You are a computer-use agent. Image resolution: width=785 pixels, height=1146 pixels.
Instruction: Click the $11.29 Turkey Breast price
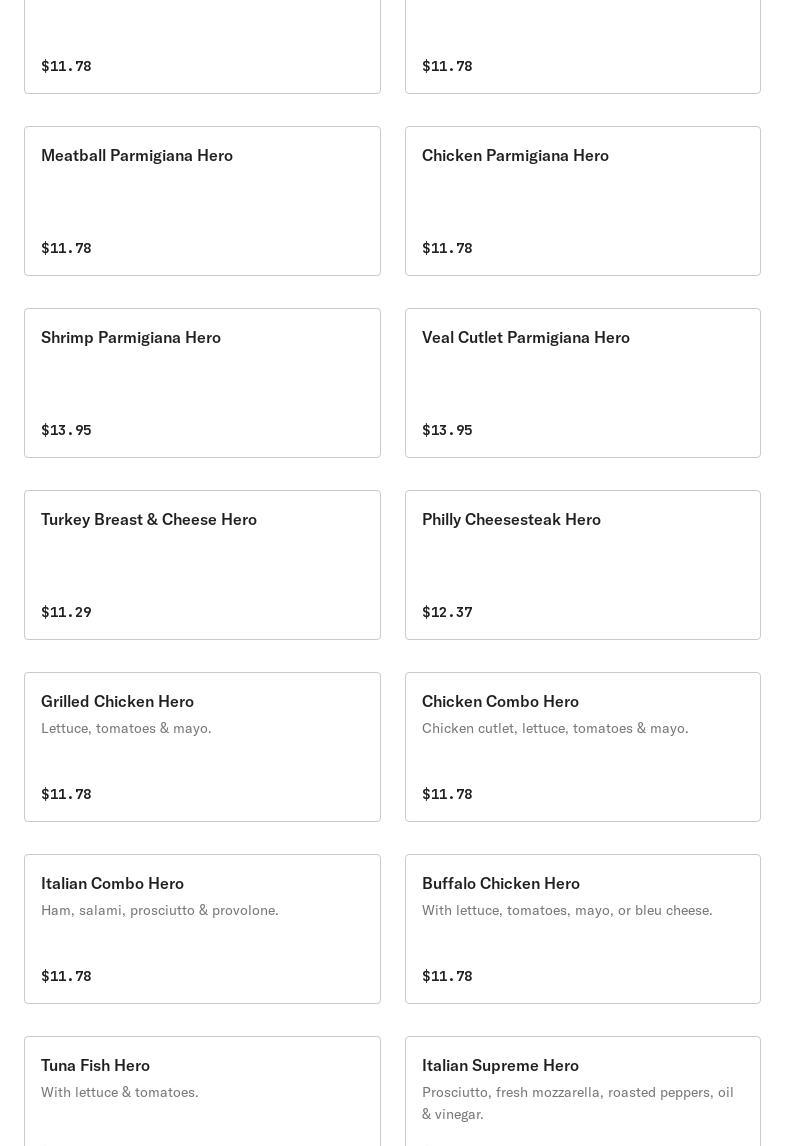[66, 612]
